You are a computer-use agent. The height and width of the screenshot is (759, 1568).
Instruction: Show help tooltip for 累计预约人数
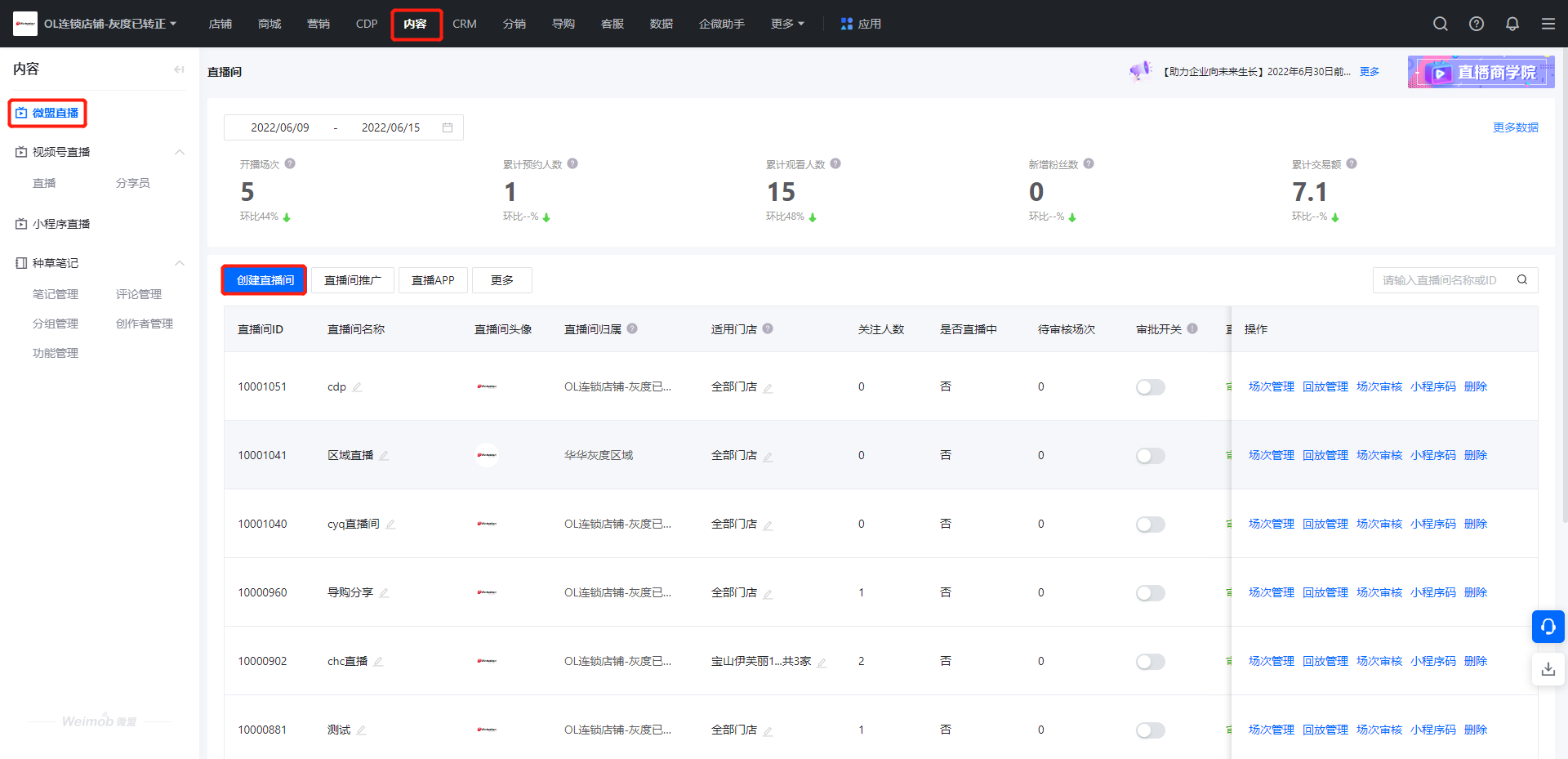tap(572, 163)
